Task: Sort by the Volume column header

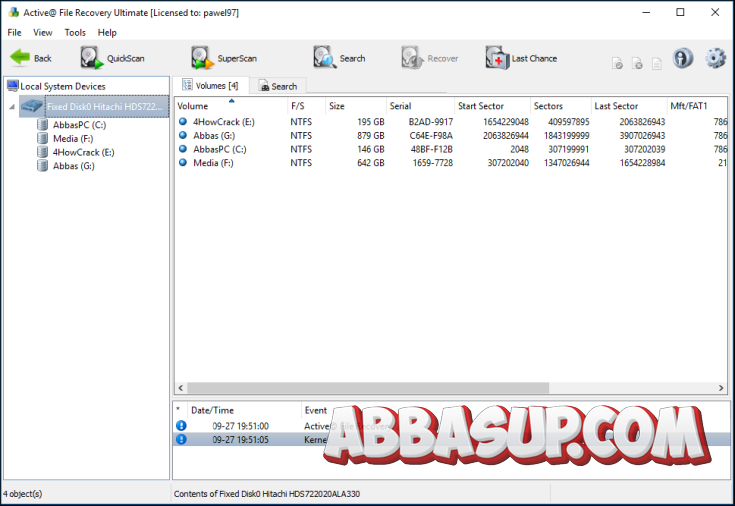Action: (x=231, y=106)
